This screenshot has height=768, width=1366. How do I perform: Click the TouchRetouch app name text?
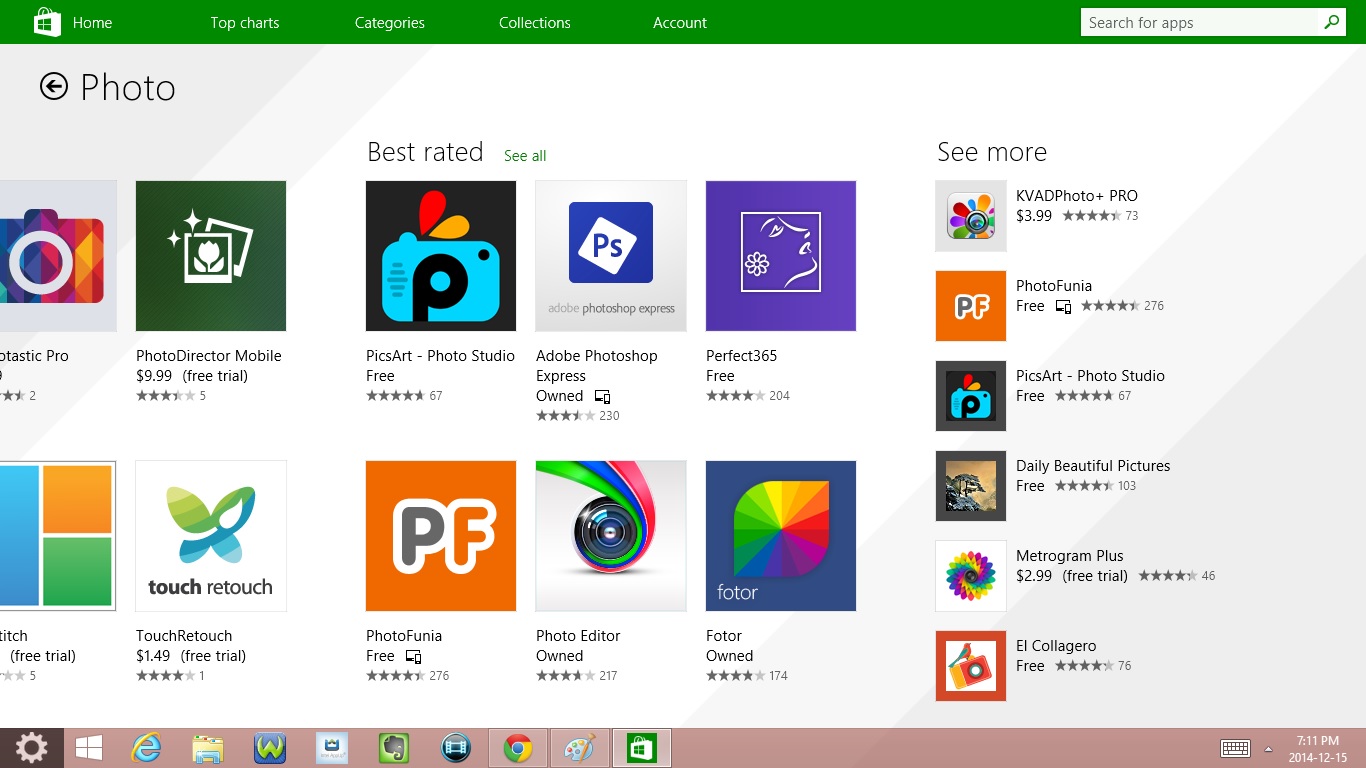click(184, 636)
